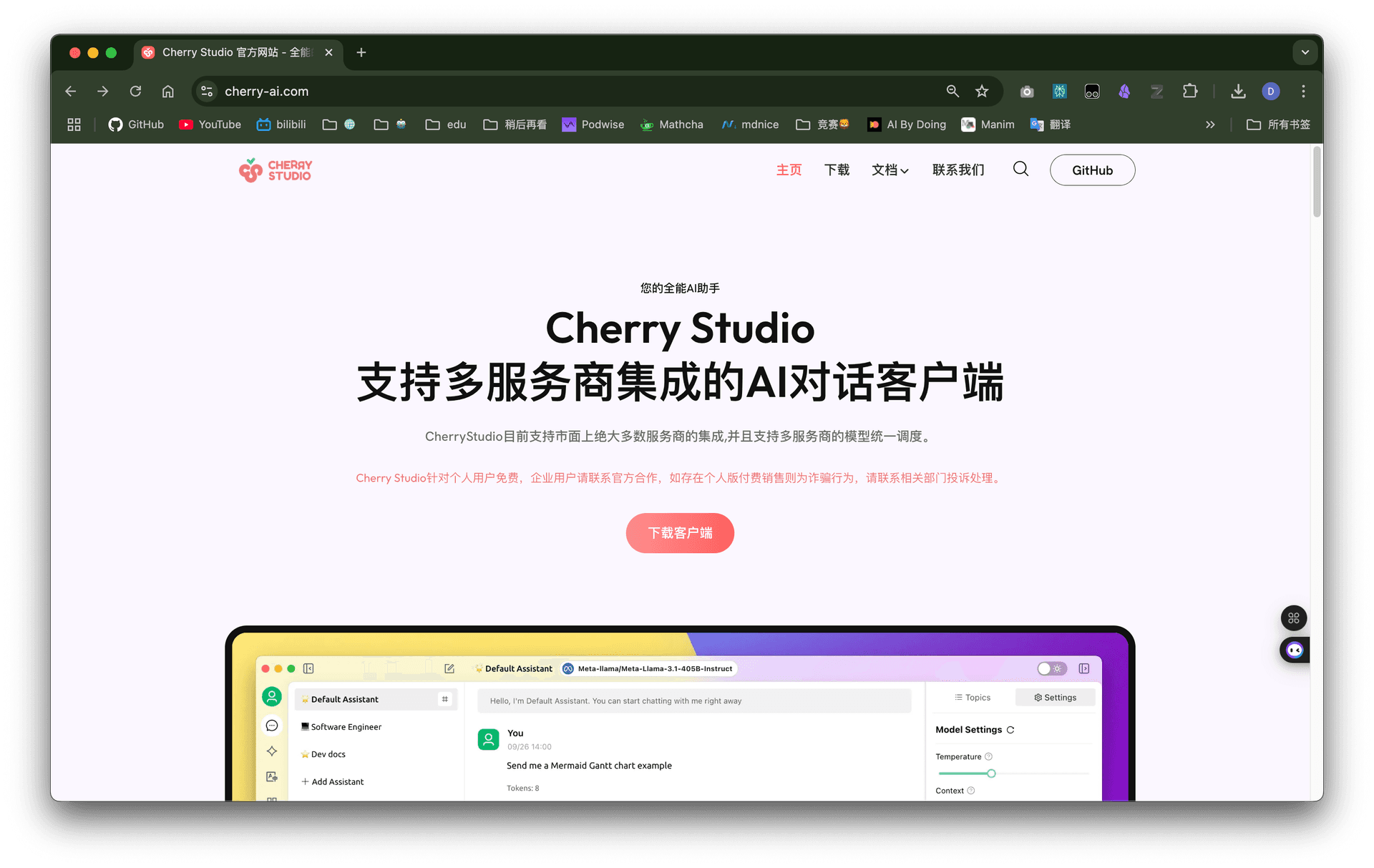The width and height of the screenshot is (1374, 868).
Task: Open the purple flame extension
Action: coord(1124,91)
